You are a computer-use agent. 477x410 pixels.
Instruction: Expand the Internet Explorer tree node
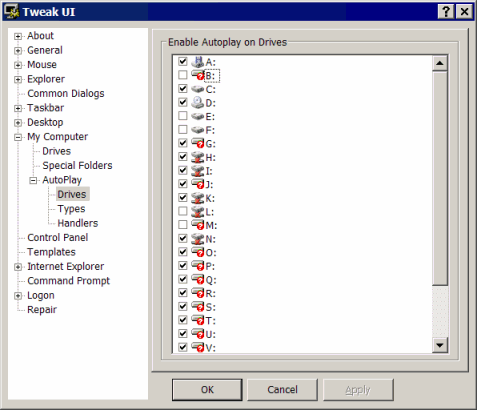click(18, 267)
